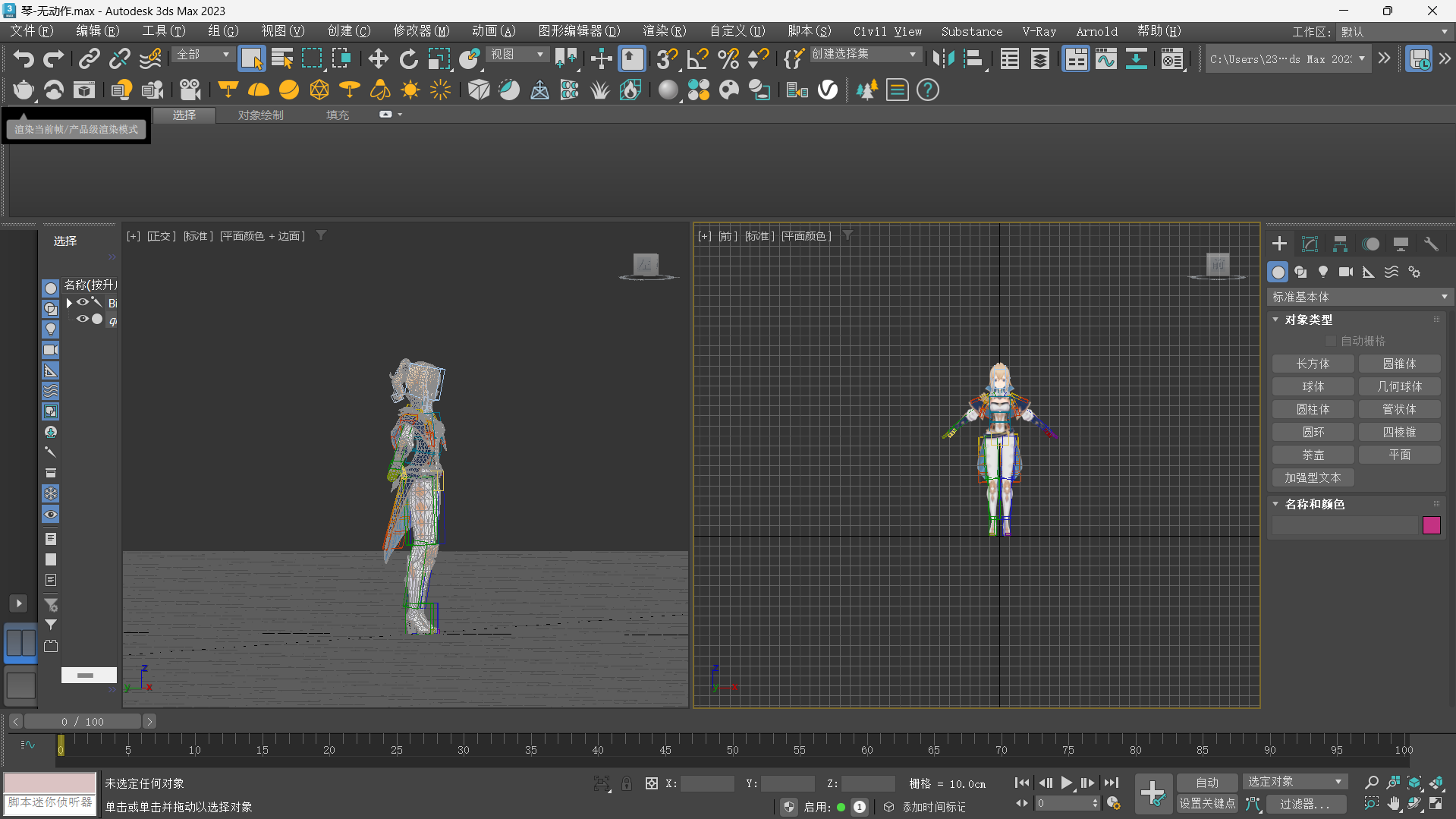The image size is (1456, 819).
Task: Open the 标准基本体 object category dropdown
Action: coord(1360,297)
